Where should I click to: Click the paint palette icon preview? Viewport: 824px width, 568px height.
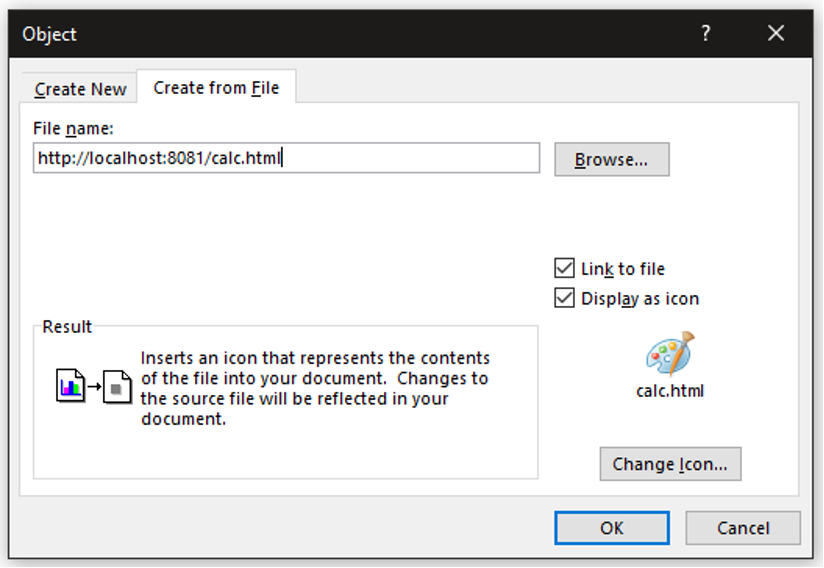click(670, 354)
